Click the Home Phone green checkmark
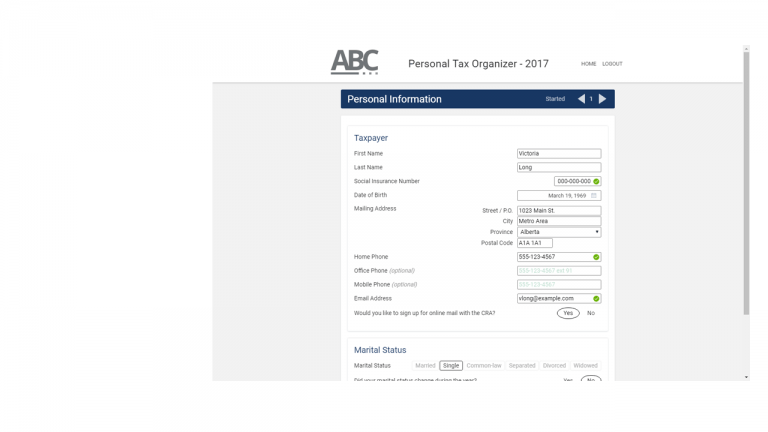Image resolution: width=768 pixels, height=432 pixels. pyautogui.click(x=596, y=257)
